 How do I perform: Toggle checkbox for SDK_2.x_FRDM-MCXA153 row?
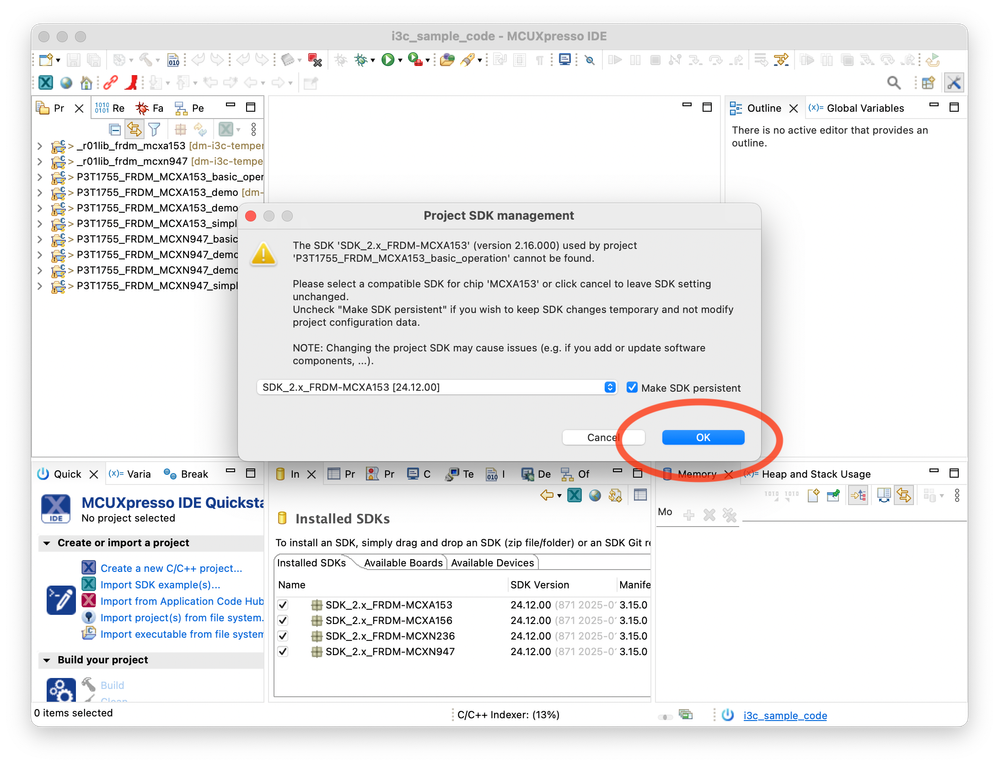tap(283, 605)
